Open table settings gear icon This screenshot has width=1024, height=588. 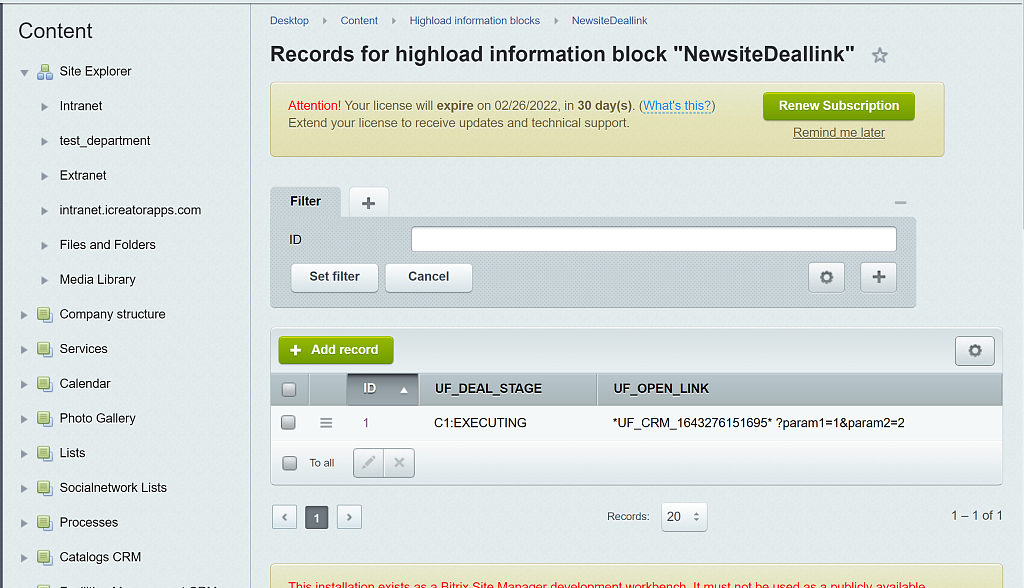tap(974, 350)
